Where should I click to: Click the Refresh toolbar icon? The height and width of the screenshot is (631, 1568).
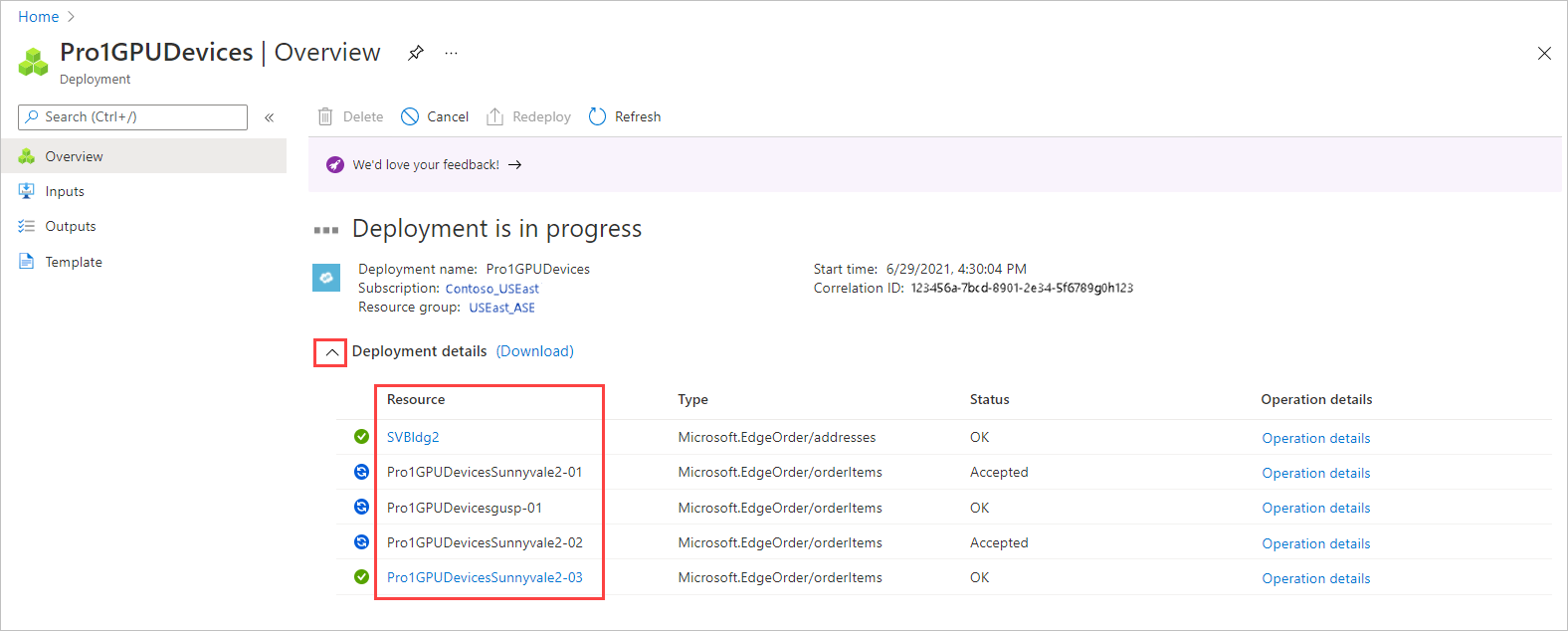point(597,116)
